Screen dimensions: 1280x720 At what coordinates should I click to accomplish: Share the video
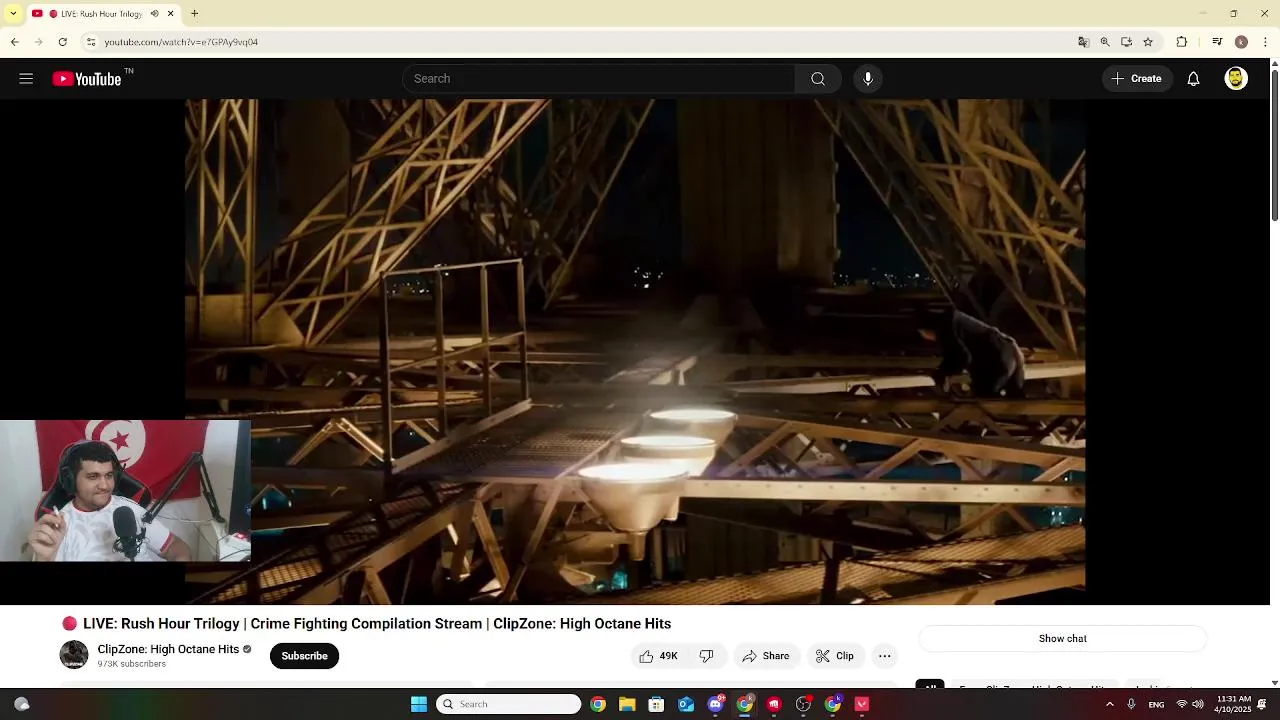[765, 656]
